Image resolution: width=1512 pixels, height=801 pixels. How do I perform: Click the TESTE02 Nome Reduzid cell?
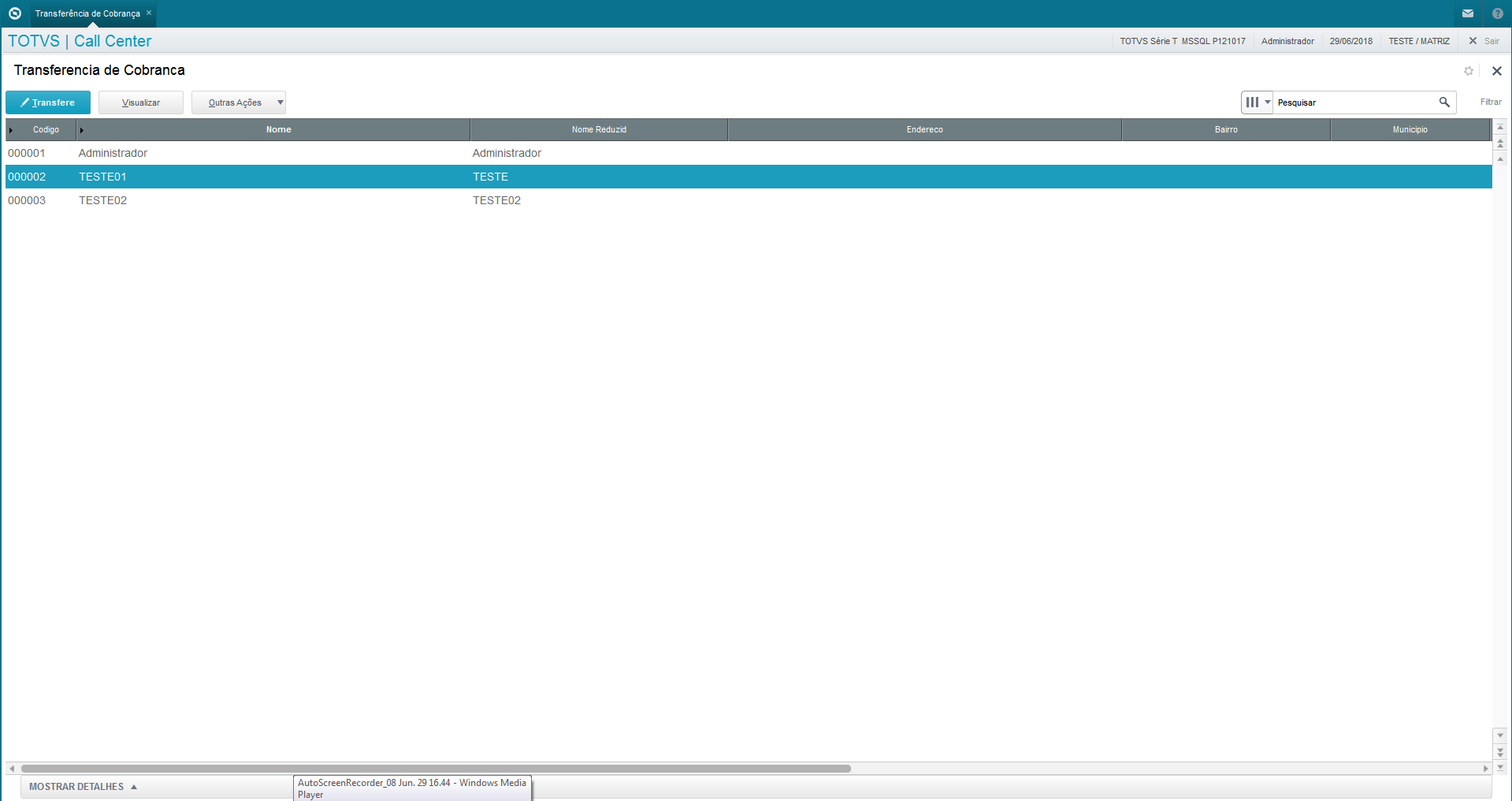click(x=496, y=200)
